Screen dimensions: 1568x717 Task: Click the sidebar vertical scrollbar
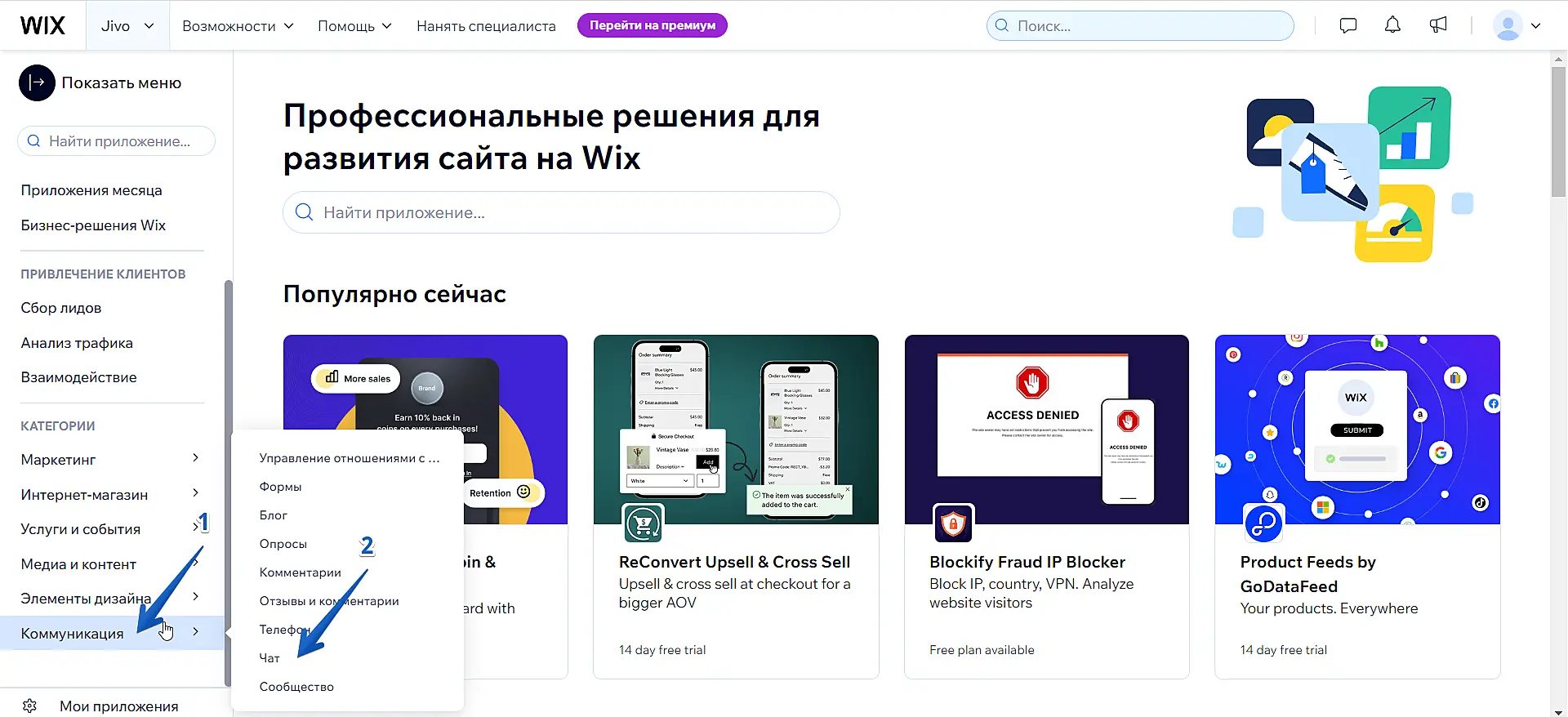tap(229, 483)
